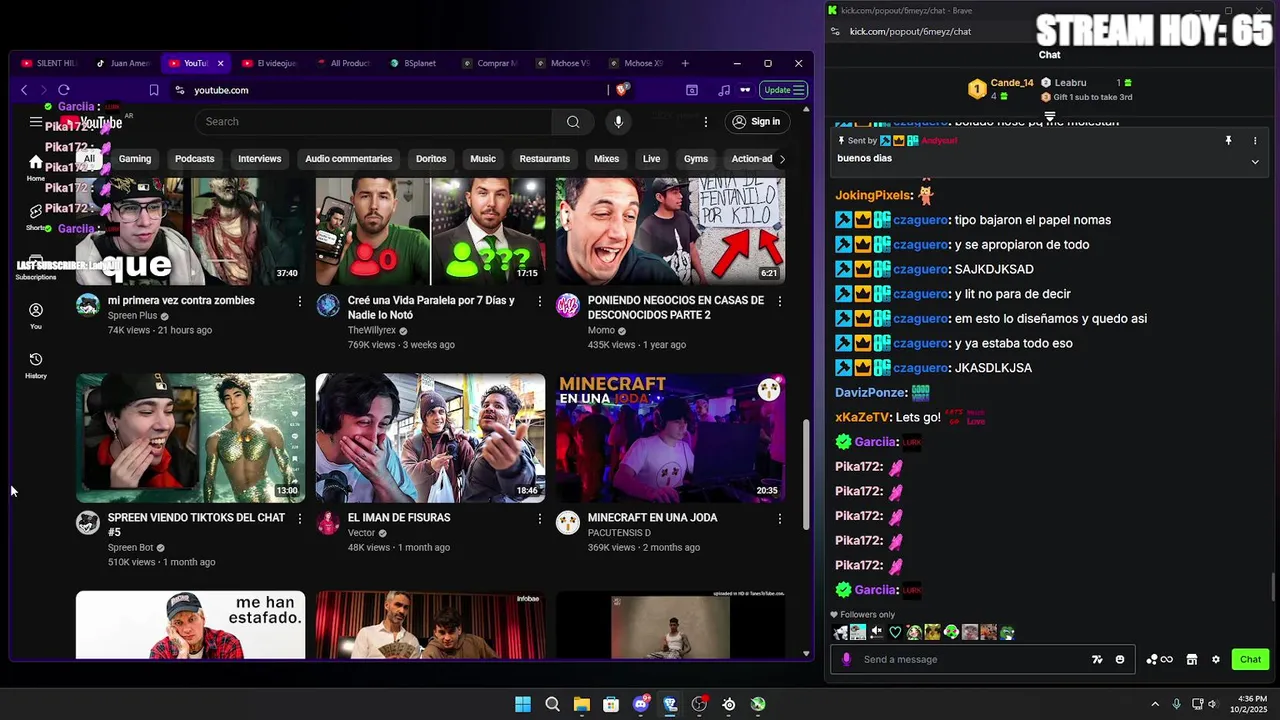
Task: Open the You sidebar item
Action: [x=36, y=316]
